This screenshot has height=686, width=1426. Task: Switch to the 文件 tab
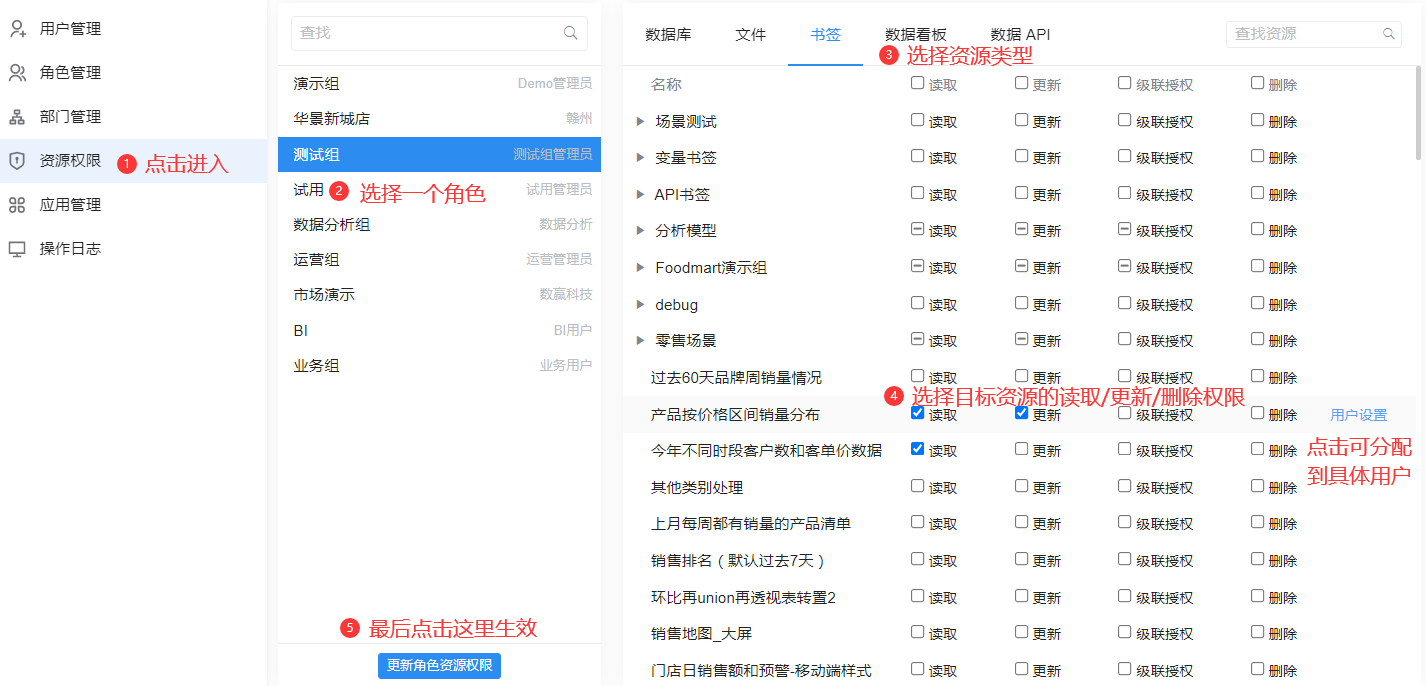750,34
